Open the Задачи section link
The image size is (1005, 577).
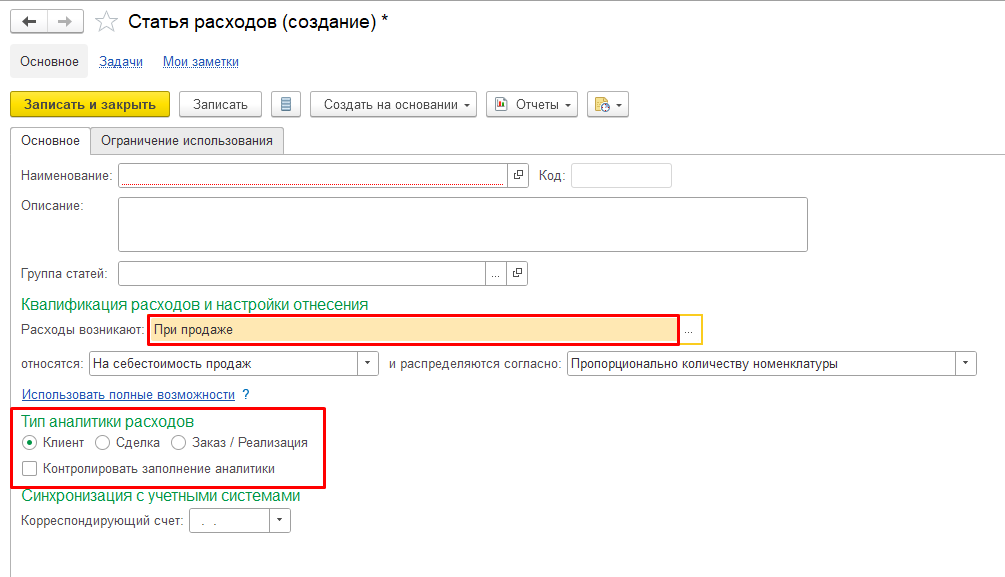click(x=121, y=61)
